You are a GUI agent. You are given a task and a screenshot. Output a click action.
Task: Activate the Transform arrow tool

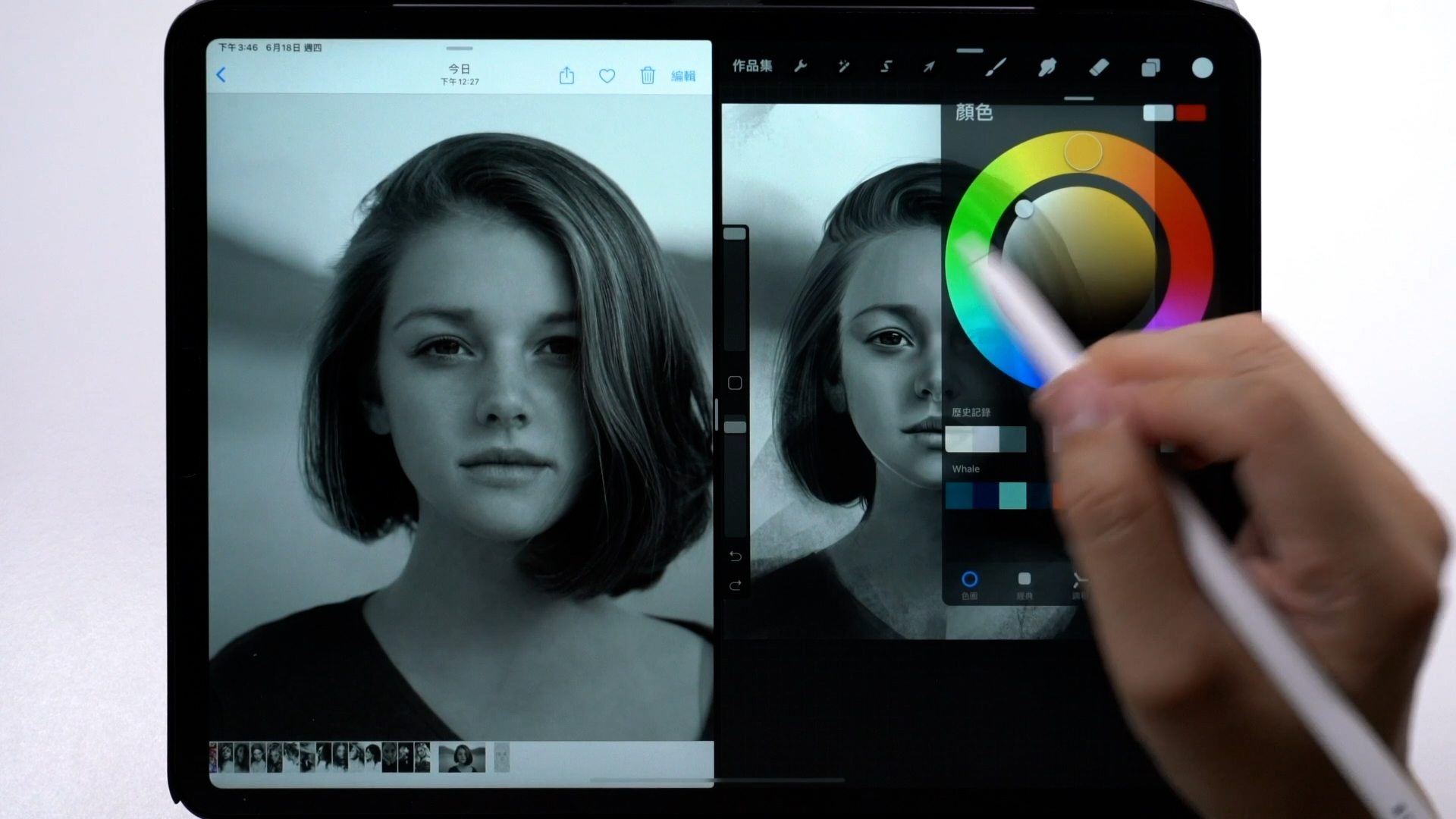point(929,67)
